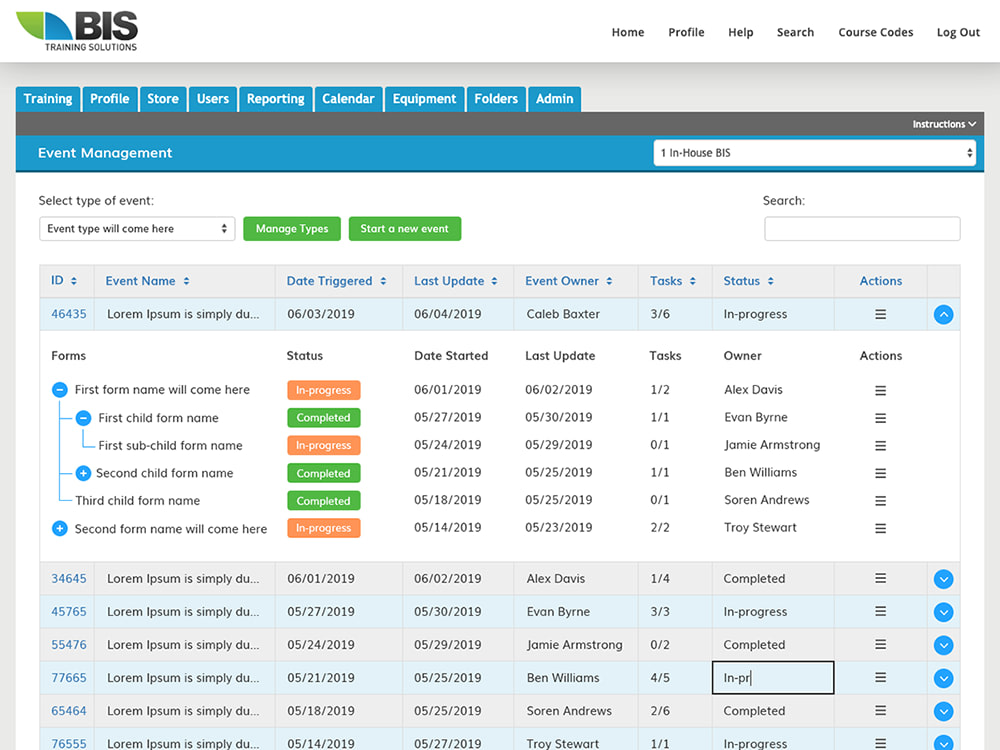
Task: Expand event 65464 row details
Action: [943, 711]
